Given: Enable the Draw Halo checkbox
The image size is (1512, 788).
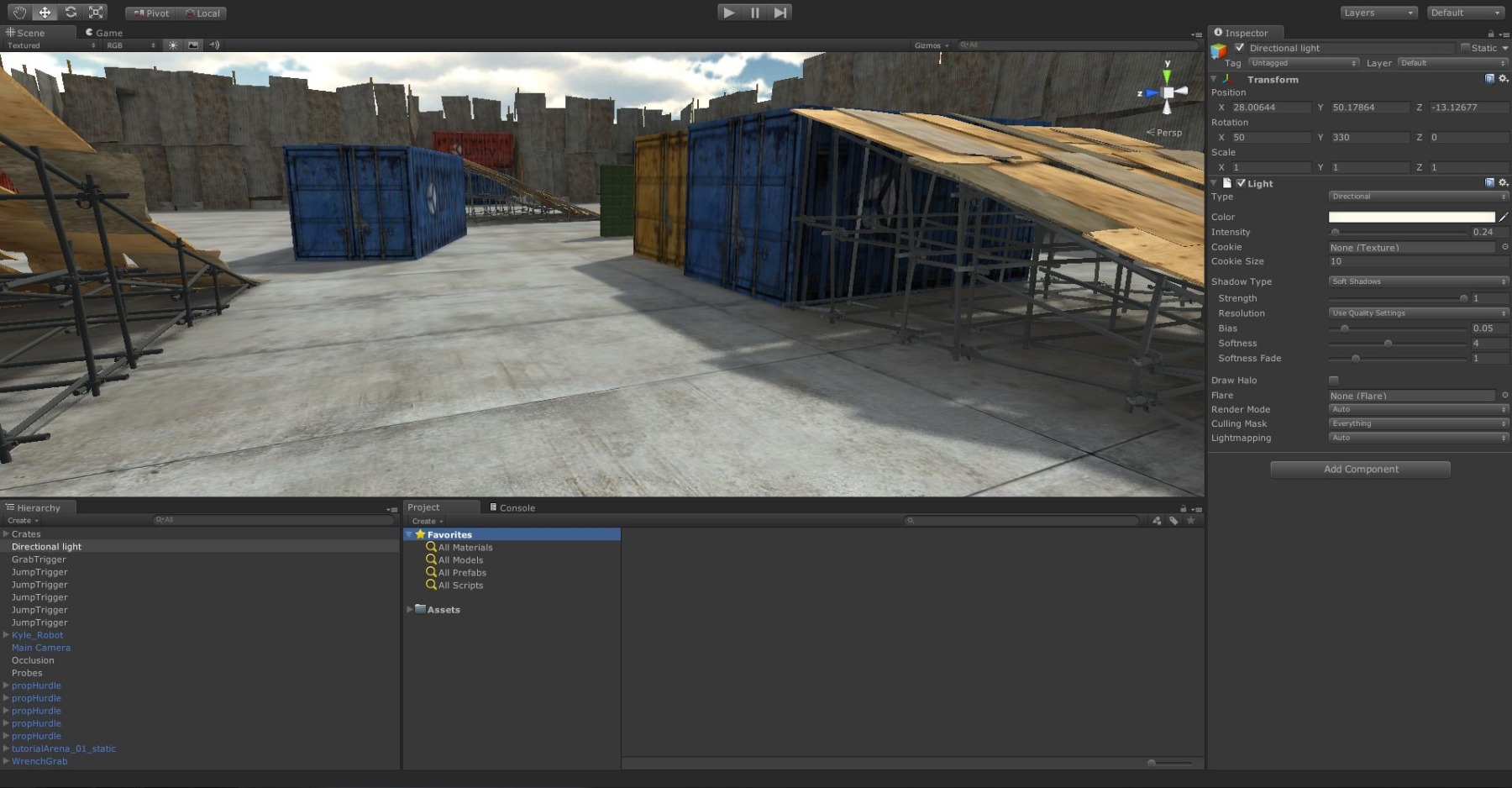Looking at the screenshot, I should [1334, 381].
